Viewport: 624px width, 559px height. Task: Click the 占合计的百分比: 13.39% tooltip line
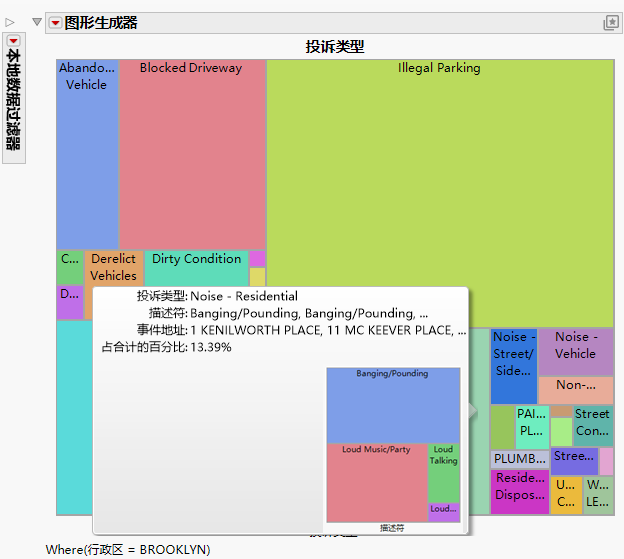click(x=166, y=347)
